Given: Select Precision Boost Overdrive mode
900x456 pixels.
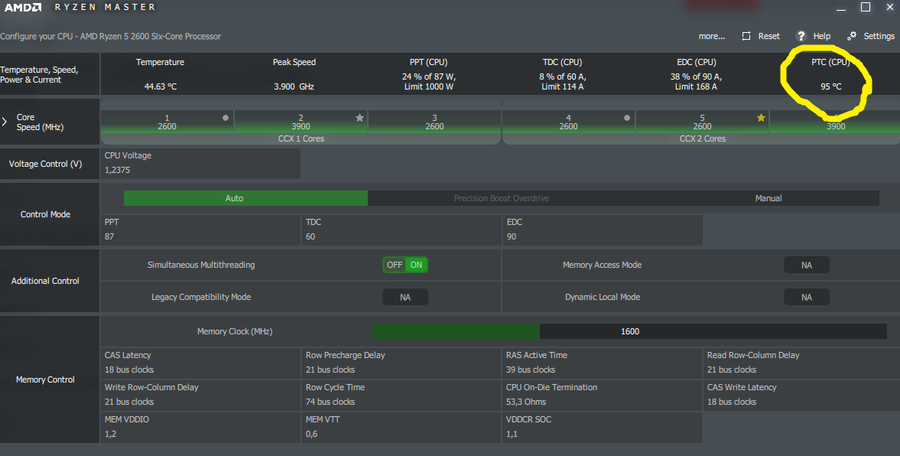Looking at the screenshot, I should 501,198.
